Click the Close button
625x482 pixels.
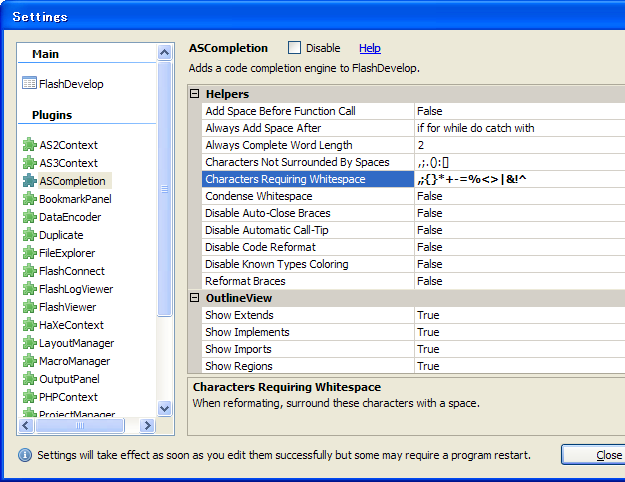[x=594, y=455]
